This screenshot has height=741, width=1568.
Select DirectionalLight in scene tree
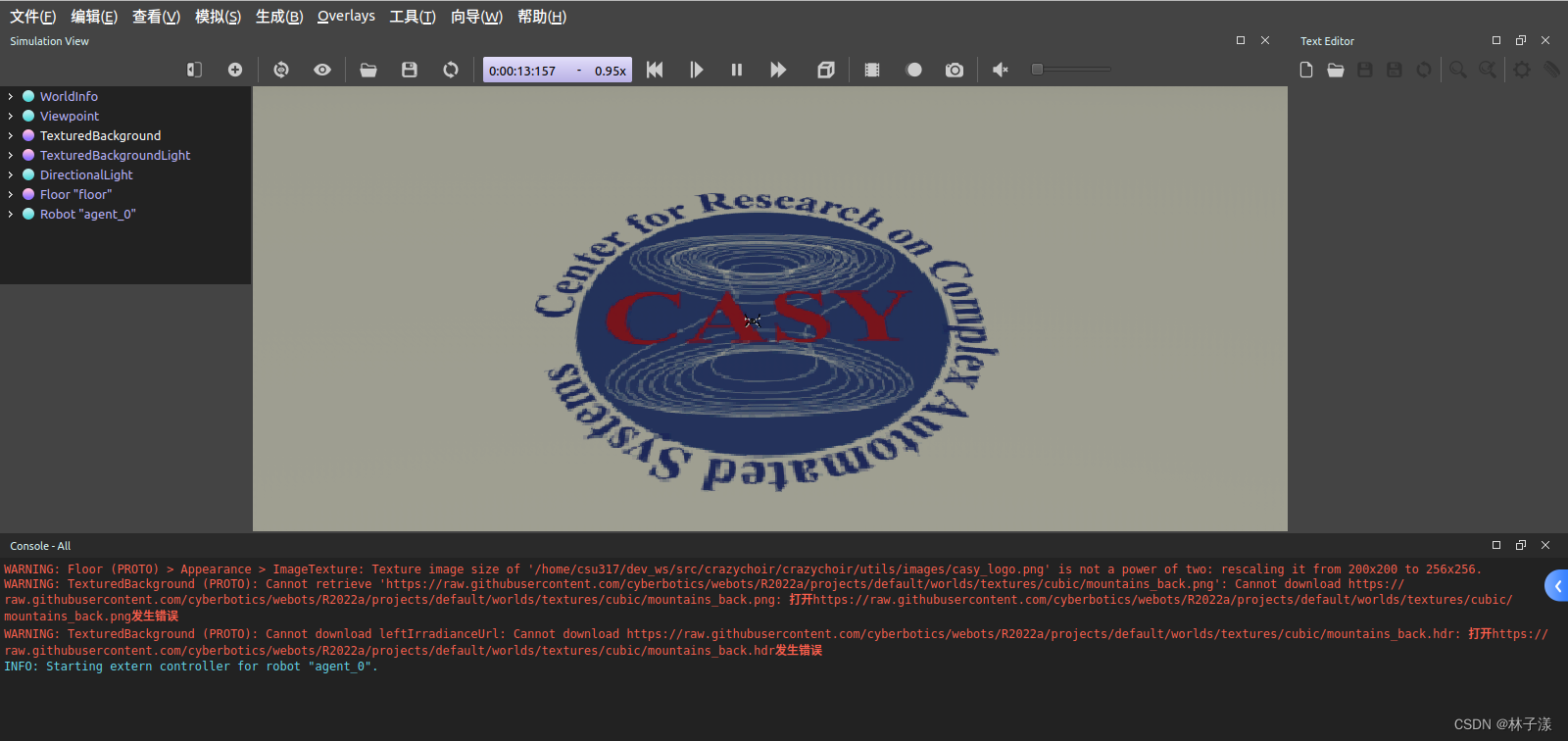tap(86, 174)
